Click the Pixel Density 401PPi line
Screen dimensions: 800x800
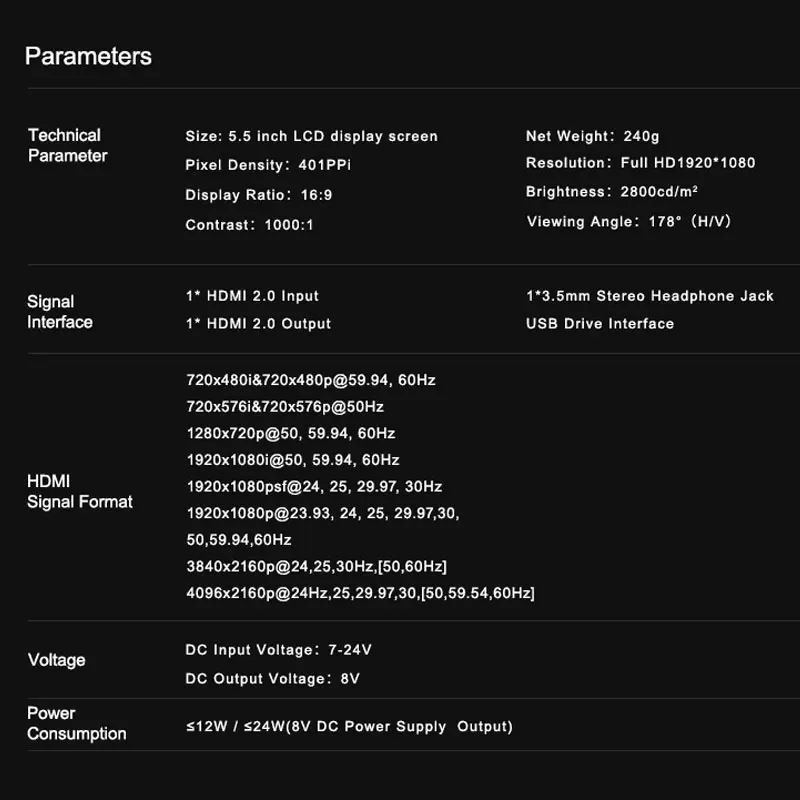(268, 165)
